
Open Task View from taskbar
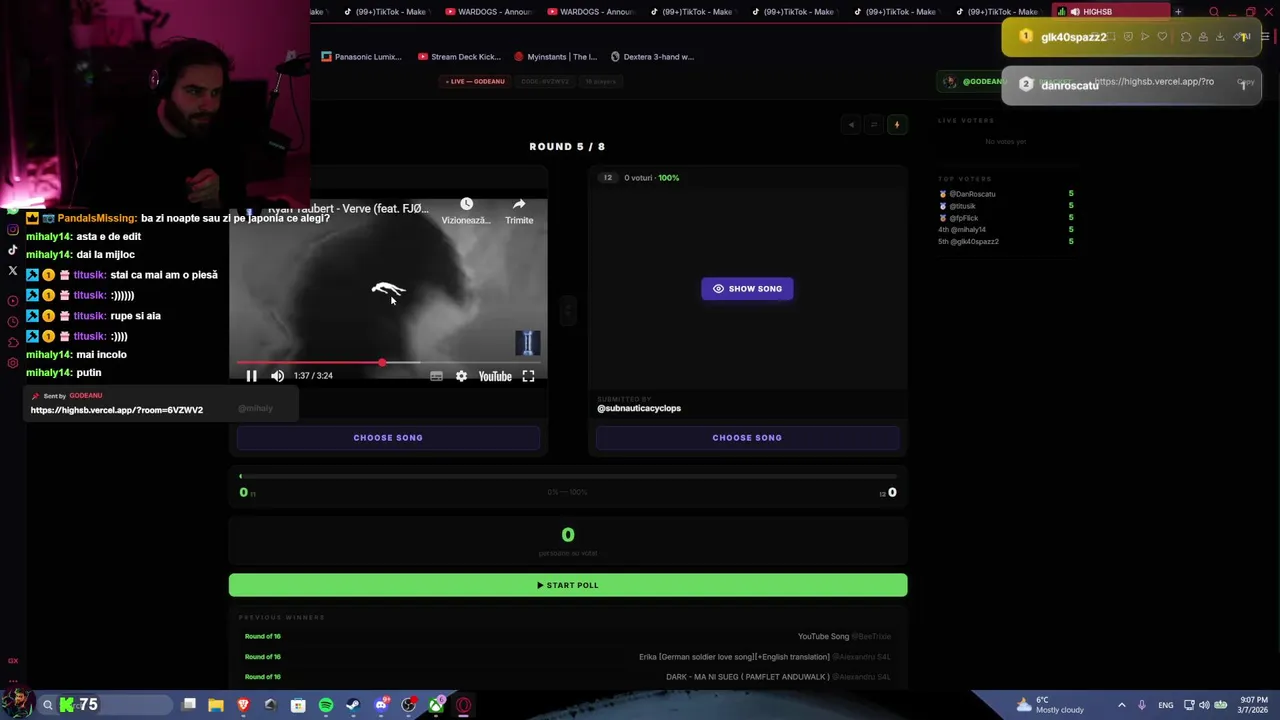(x=189, y=705)
